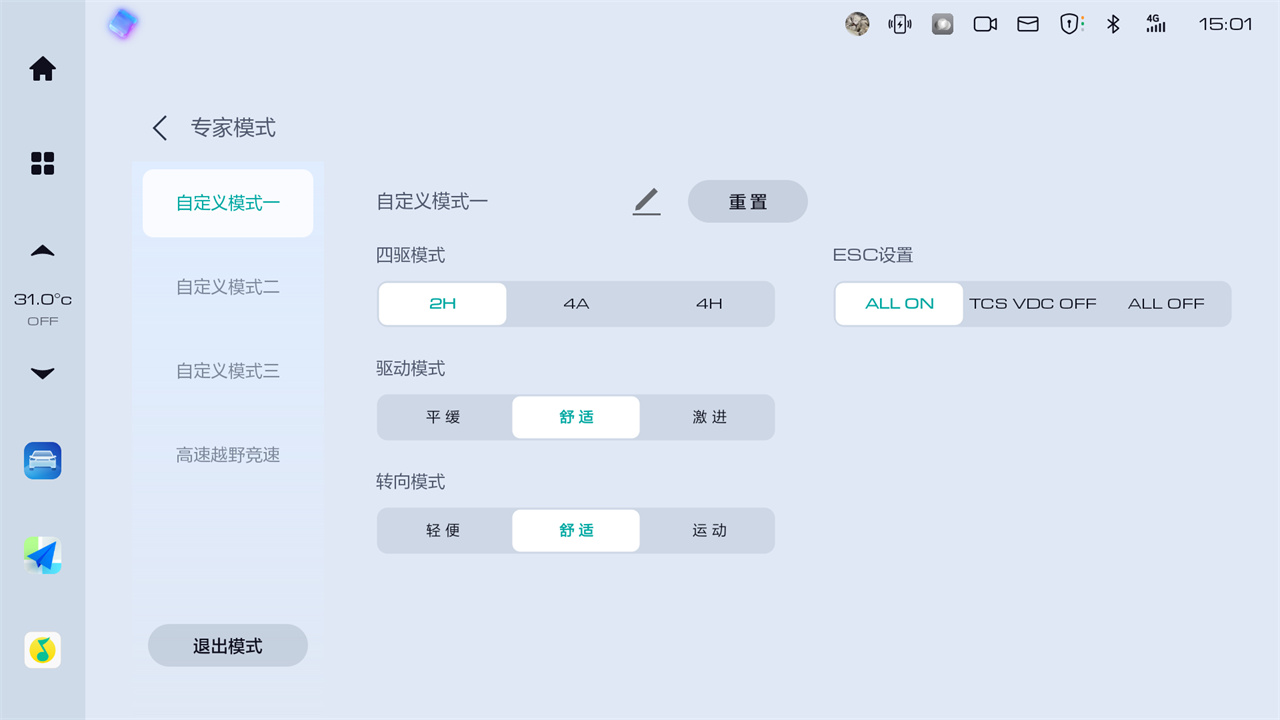The height and width of the screenshot is (720, 1280).
Task: Switch ESC setting to ALL OFF
Action: click(x=1165, y=304)
